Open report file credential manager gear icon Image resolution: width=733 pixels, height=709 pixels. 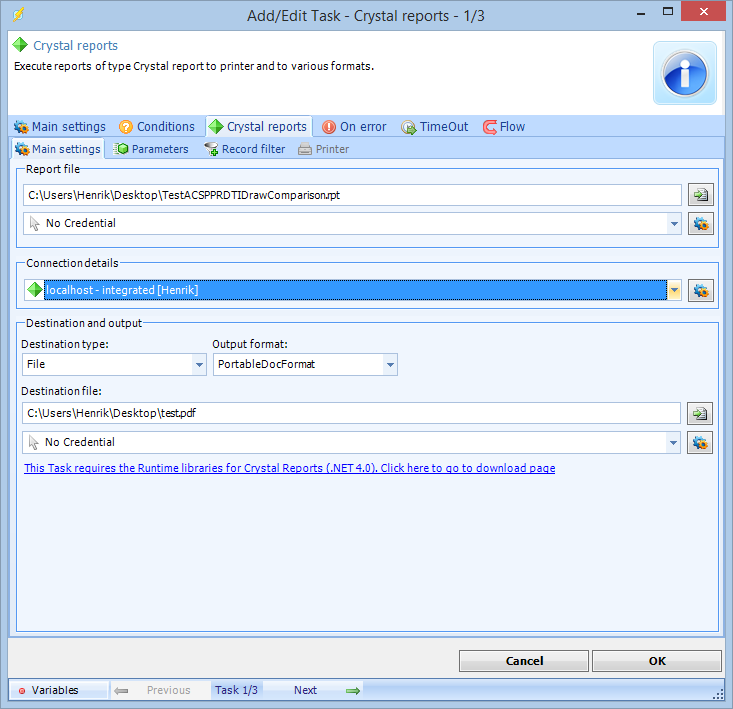[x=700, y=224]
